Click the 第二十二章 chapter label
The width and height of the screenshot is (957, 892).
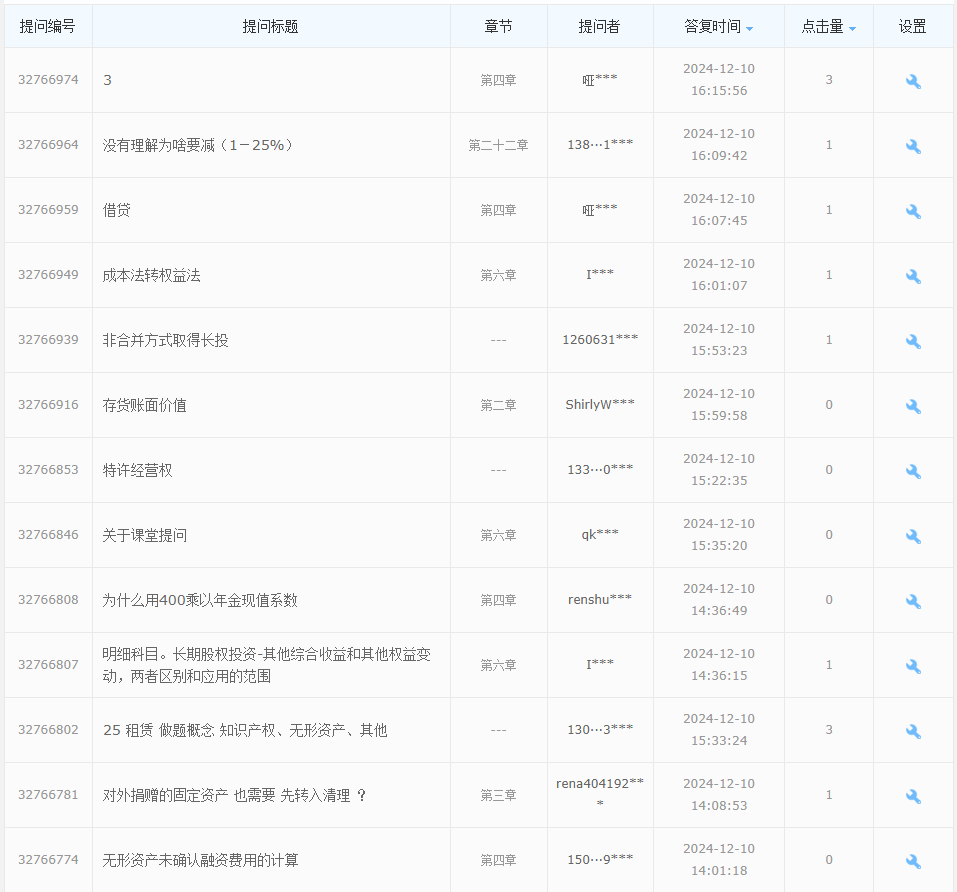tap(498, 145)
